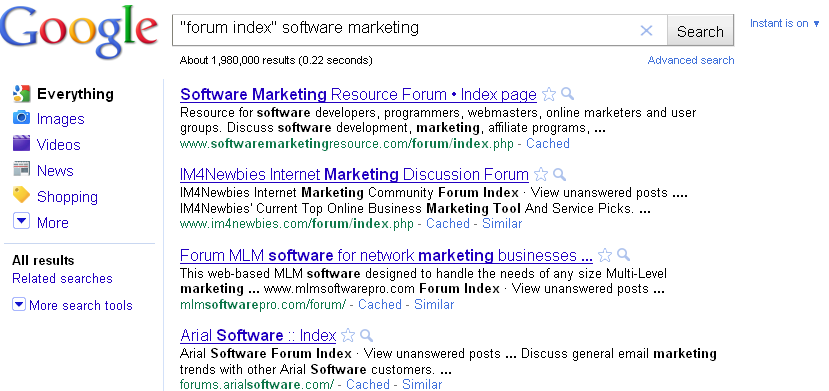Open Forum MLM software for network marketing
Viewport: 829px width, 391px height.
point(386,255)
